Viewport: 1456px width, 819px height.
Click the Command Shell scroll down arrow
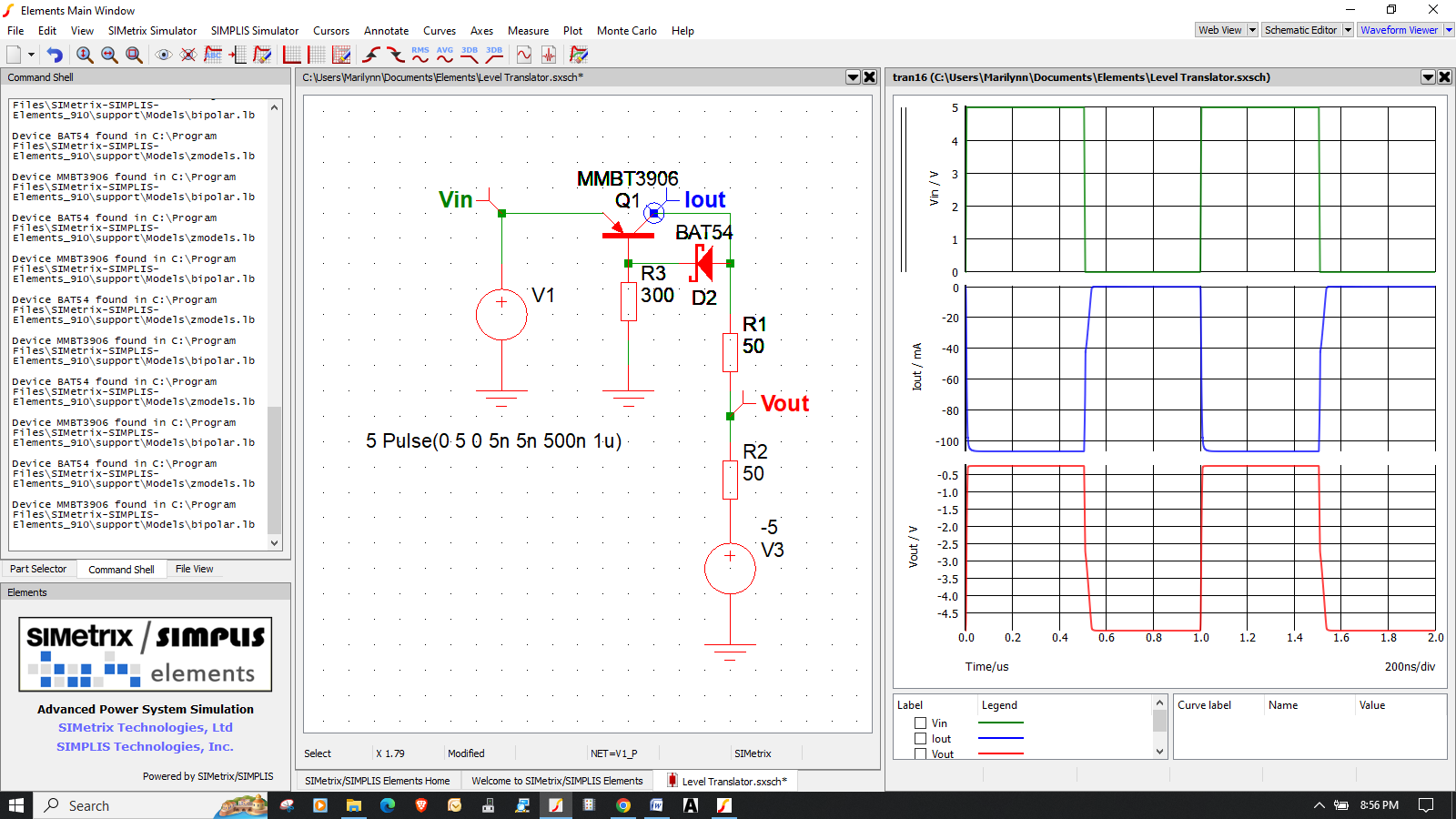275,543
